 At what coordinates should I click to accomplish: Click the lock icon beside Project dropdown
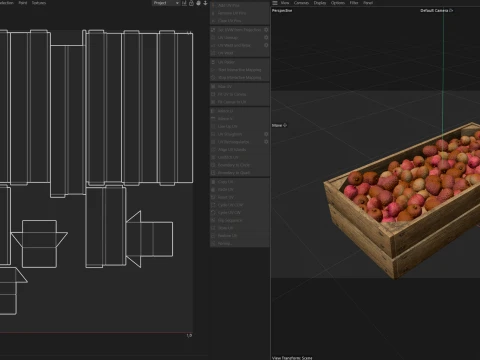(x=191, y=3)
